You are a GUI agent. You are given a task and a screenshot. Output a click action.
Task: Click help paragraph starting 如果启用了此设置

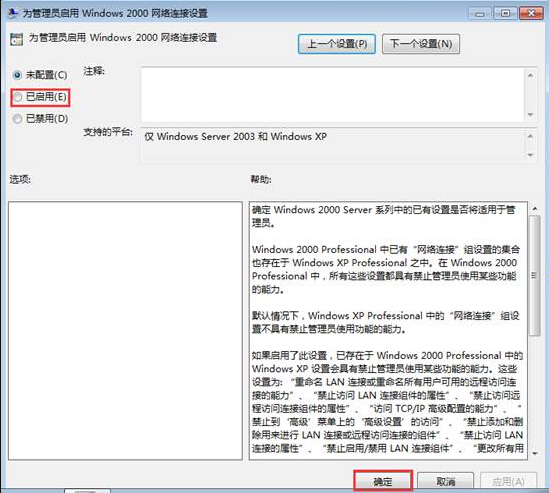click(x=387, y=402)
